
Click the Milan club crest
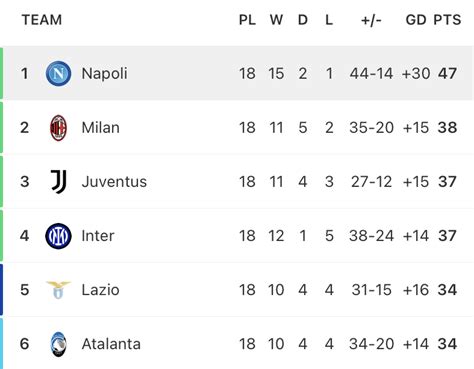pos(58,128)
